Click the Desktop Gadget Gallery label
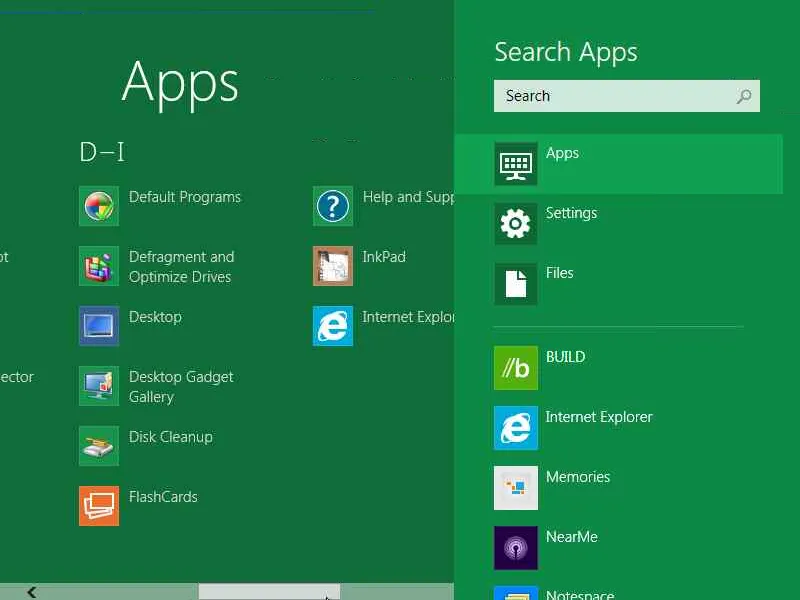Image resolution: width=800 pixels, height=600 pixels. 181,387
